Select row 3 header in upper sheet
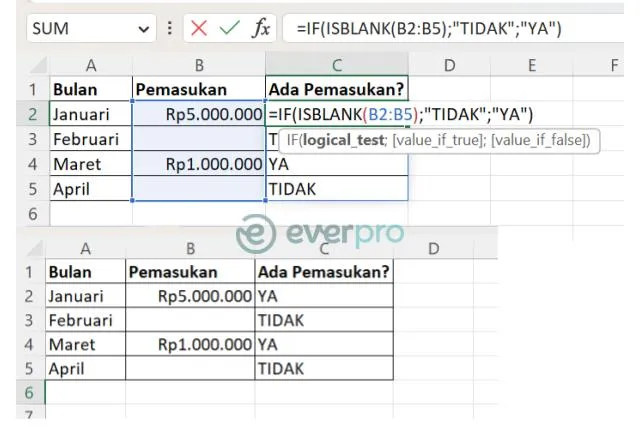Image resolution: width=640 pixels, height=427 pixels. pos(33,139)
